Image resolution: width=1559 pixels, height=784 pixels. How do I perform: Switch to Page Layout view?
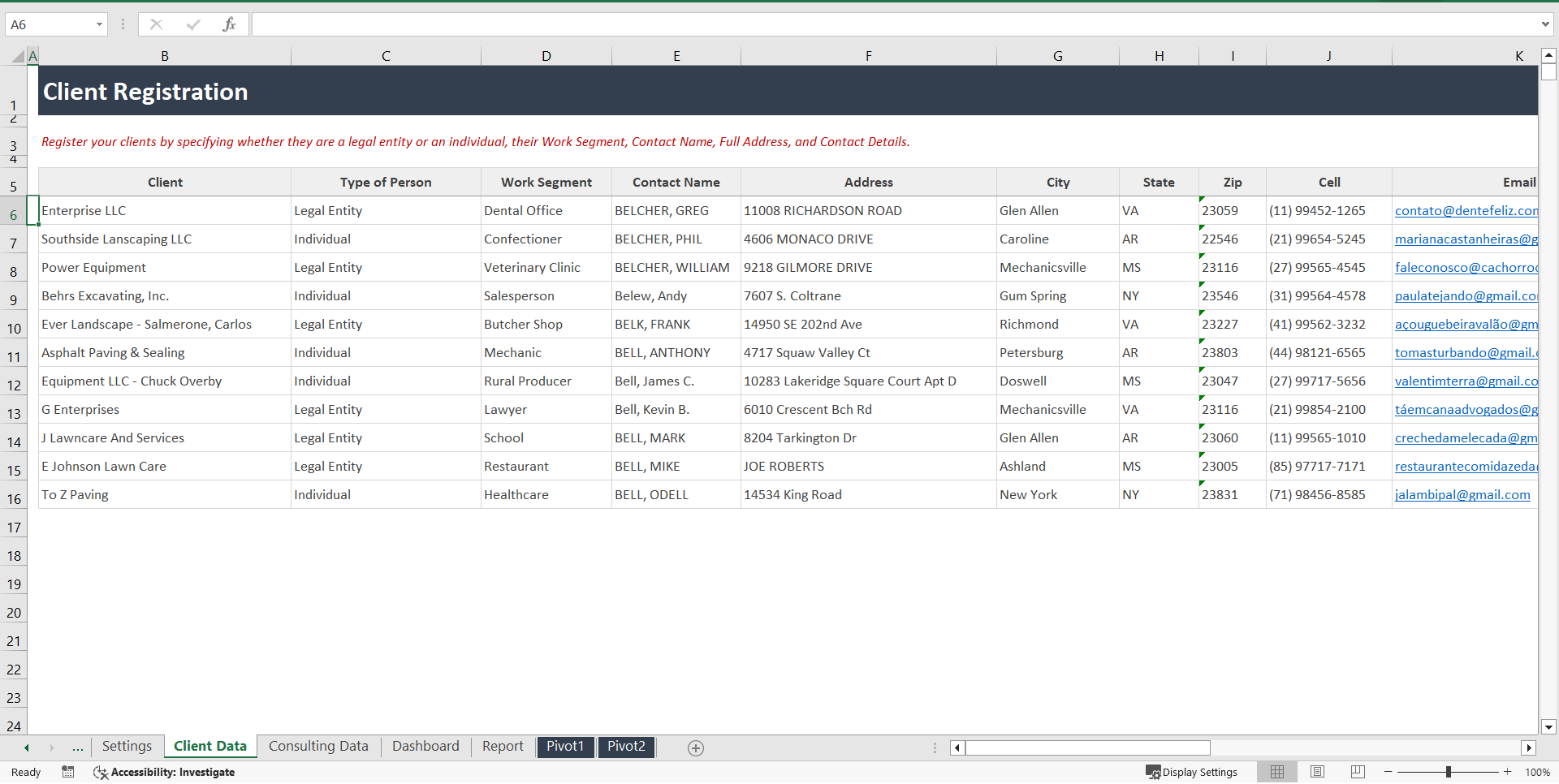pyautogui.click(x=1317, y=772)
